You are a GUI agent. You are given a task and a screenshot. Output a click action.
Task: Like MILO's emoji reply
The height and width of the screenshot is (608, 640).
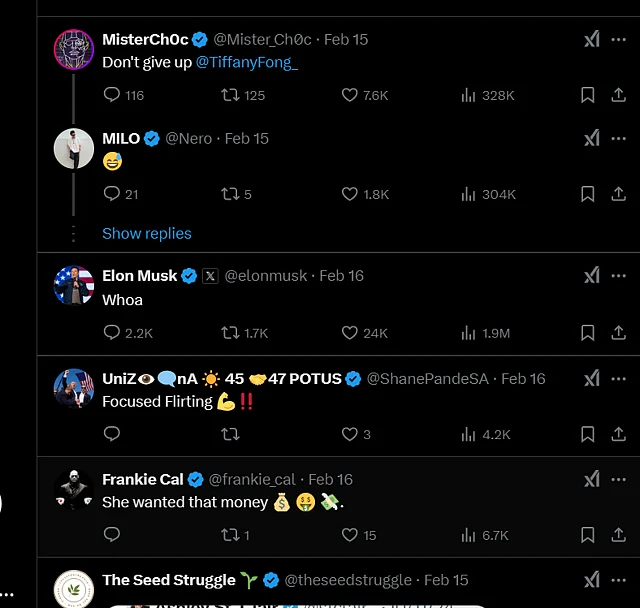pos(350,194)
